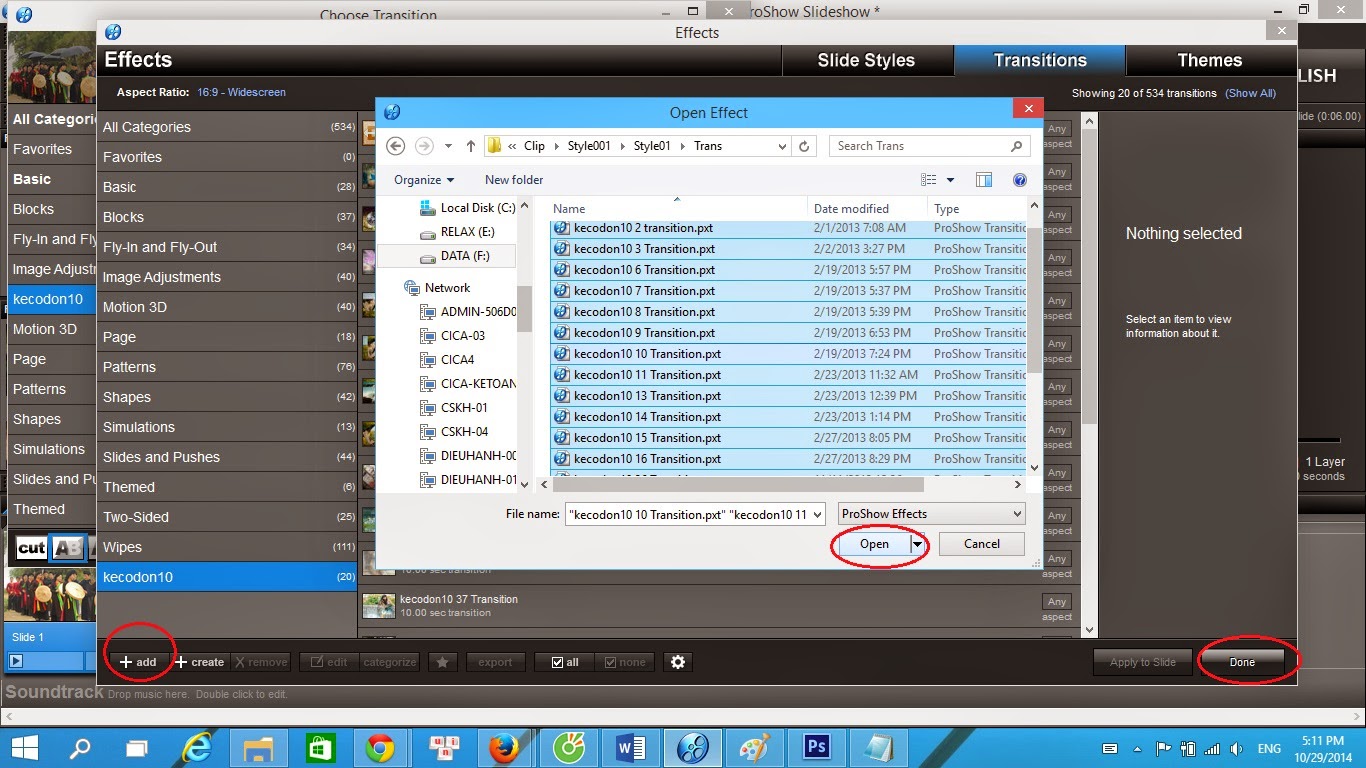Change the file view layout icon
The height and width of the screenshot is (768, 1366).
(x=929, y=180)
